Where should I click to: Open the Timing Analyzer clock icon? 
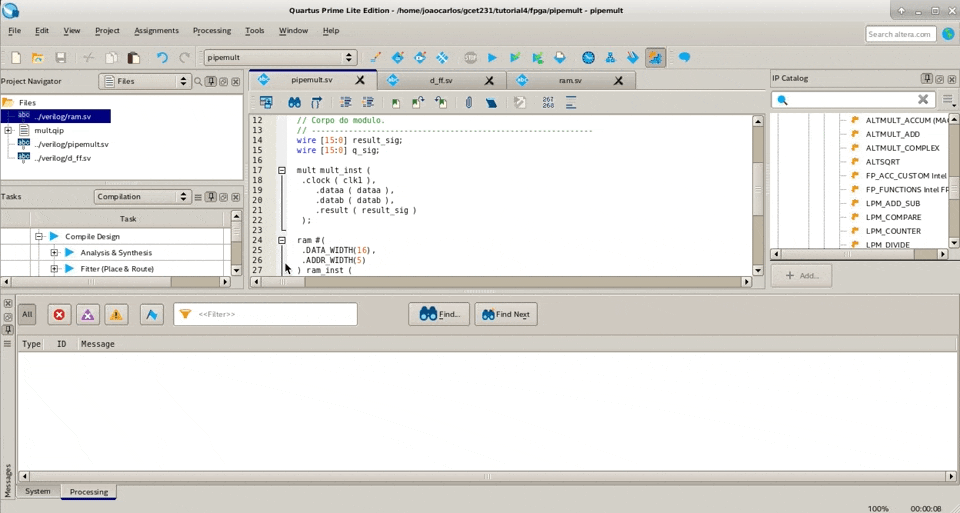pos(588,58)
